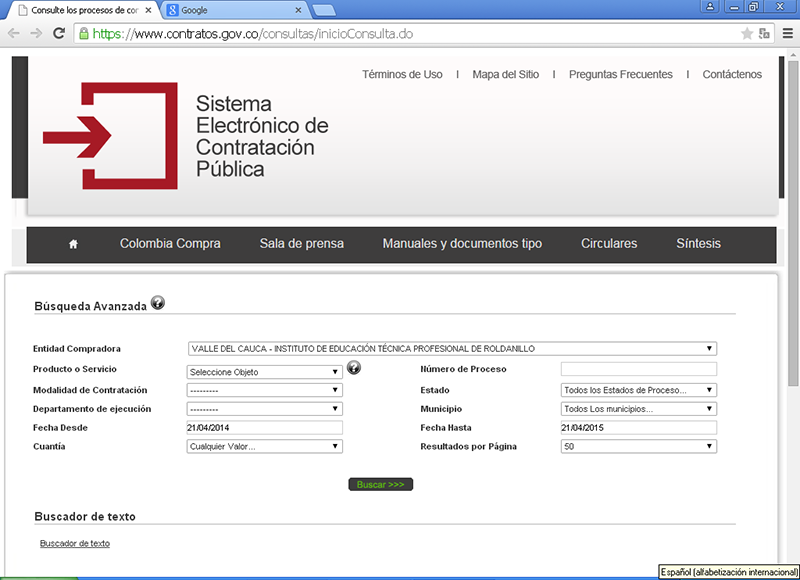
Task: Click help icon beside Producto o Servicio
Action: (x=353, y=368)
